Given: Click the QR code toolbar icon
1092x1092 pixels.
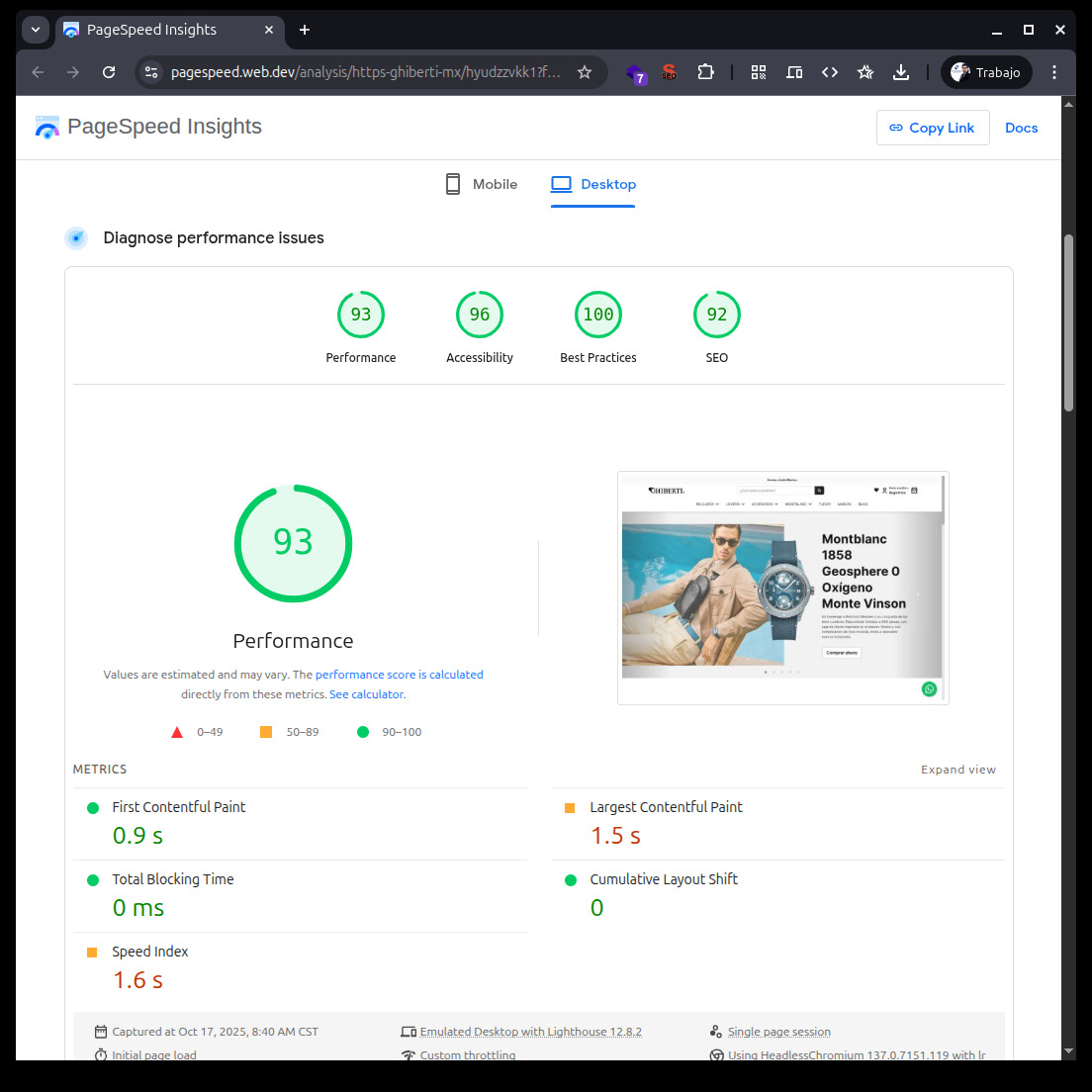Looking at the screenshot, I should point(759,72).
